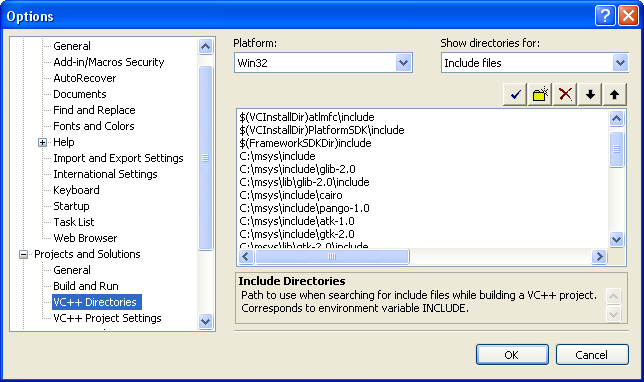Select International Settings item
The height and width of the screenshot is (382, 644).
tap(105, 174)
